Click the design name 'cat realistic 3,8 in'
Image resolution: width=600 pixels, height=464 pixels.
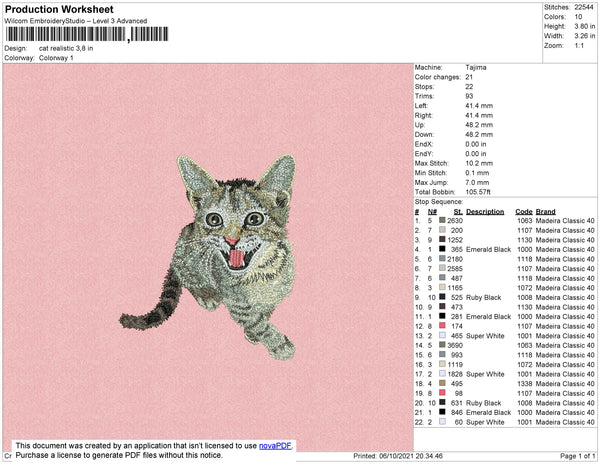[66, 49]
